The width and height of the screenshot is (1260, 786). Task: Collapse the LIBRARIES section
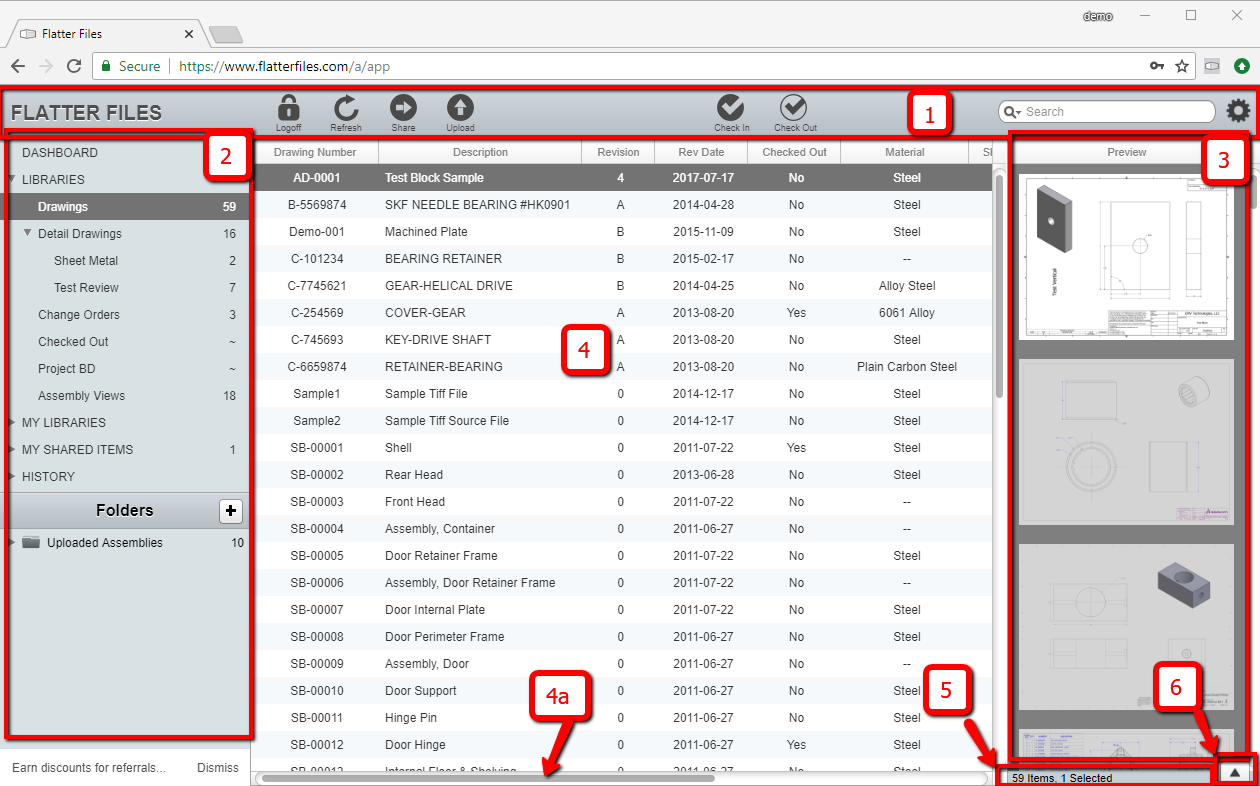pos(11,180)
